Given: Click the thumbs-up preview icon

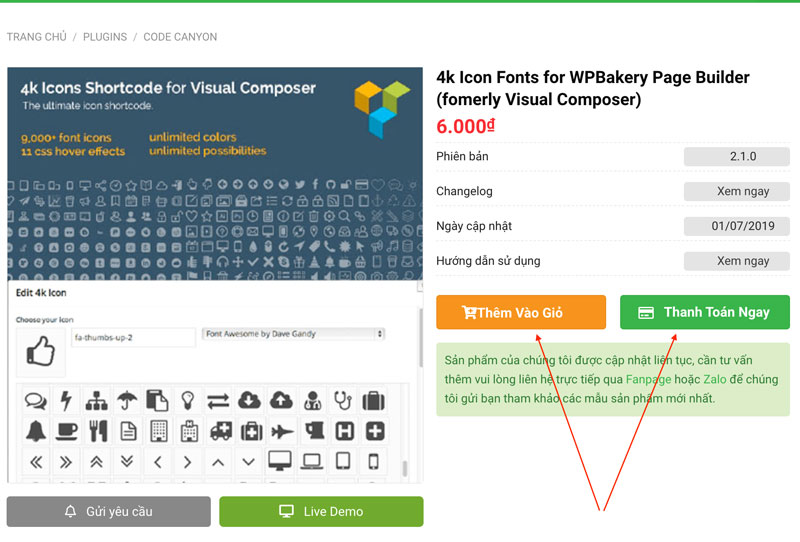Looking at the screenshot, I should (40, 351).
